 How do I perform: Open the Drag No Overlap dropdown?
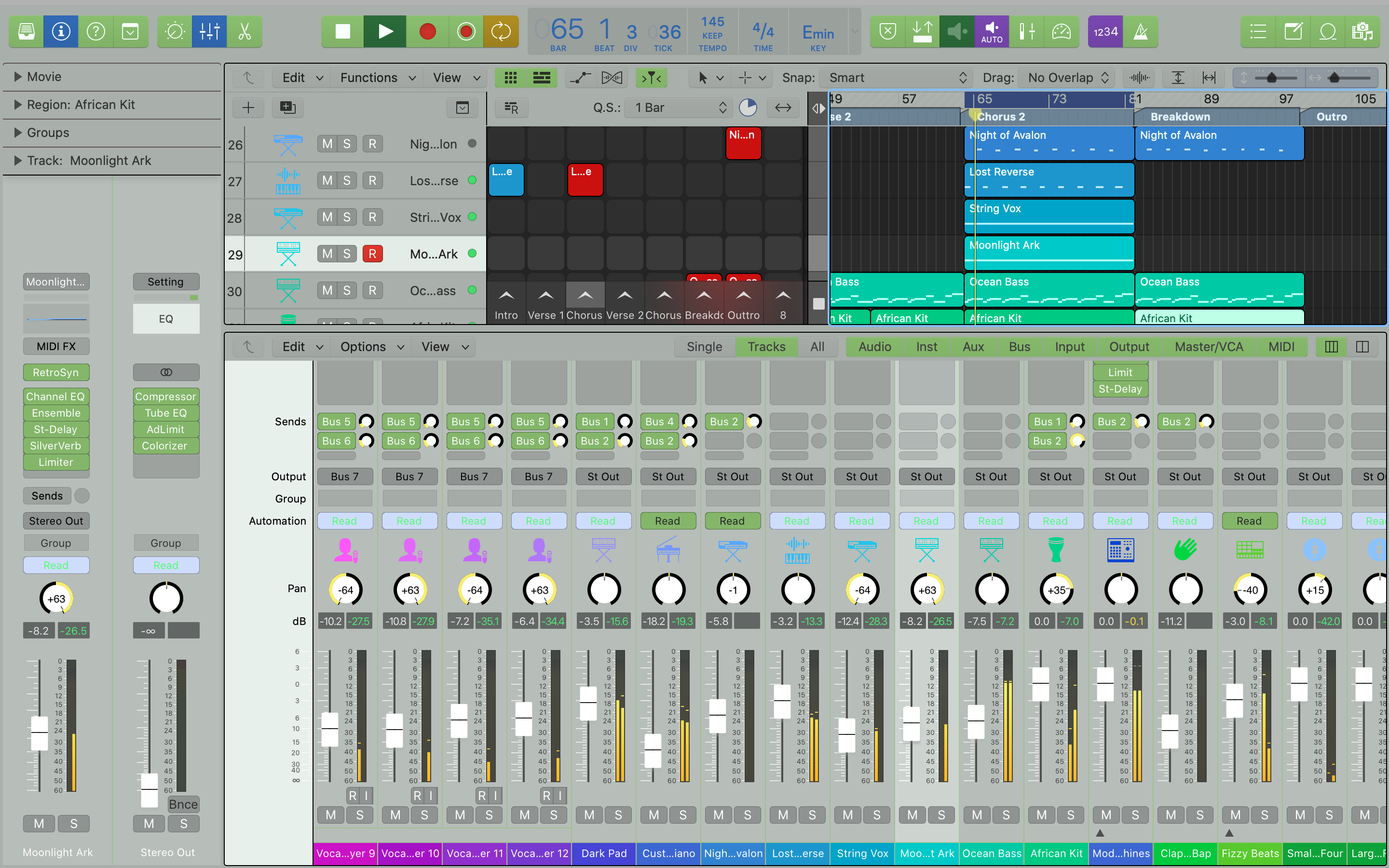pyautogui.click(x=1067, y=78)
